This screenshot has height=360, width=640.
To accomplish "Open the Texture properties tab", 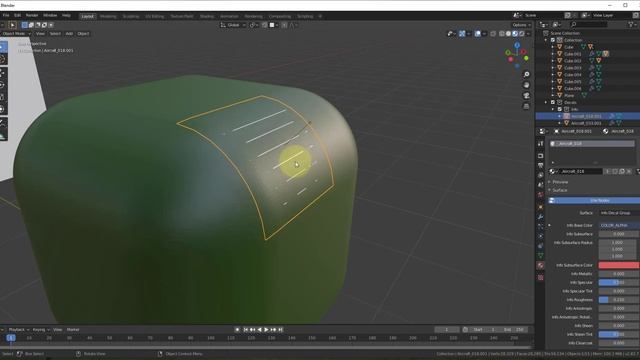I will point(540,278).
